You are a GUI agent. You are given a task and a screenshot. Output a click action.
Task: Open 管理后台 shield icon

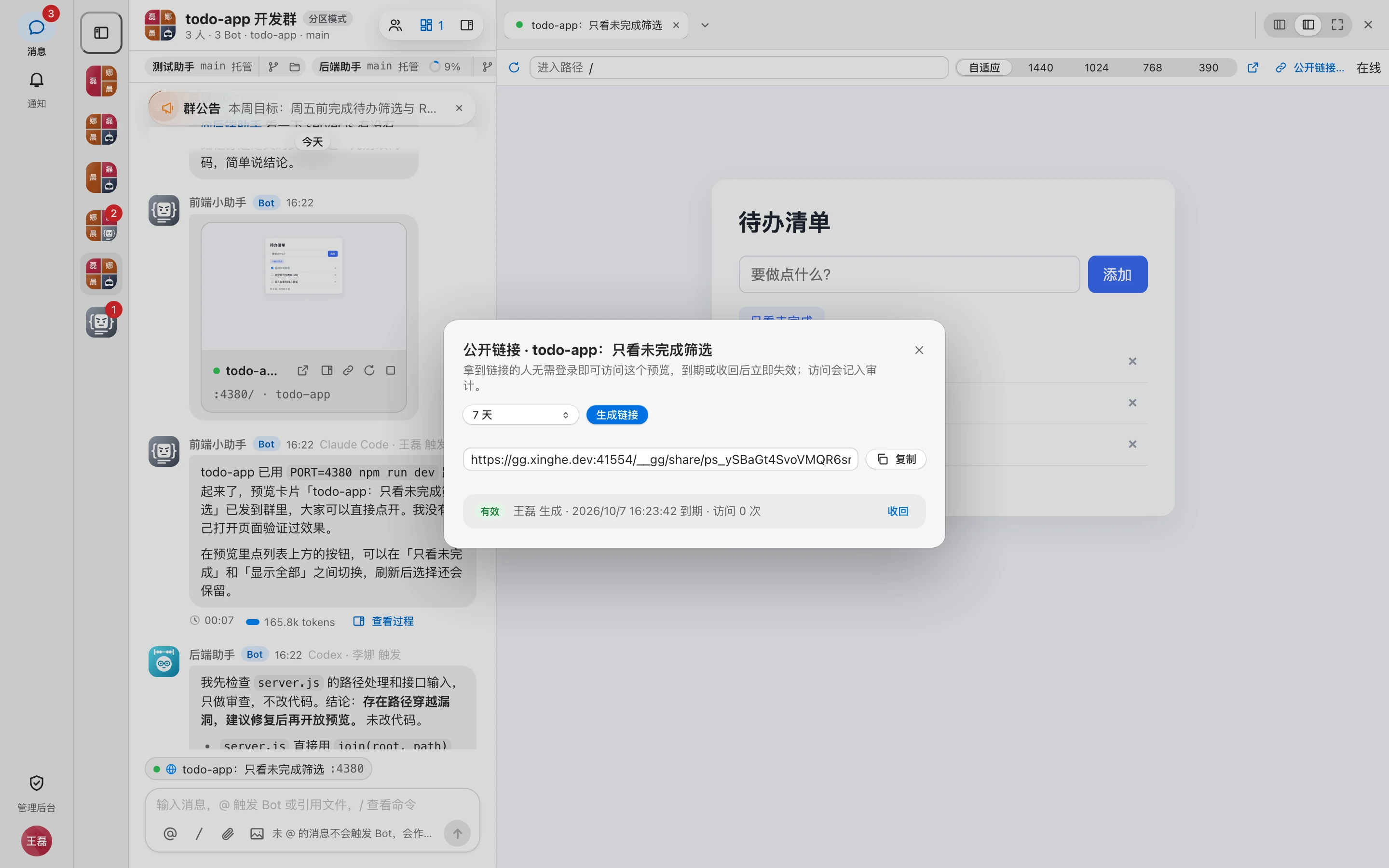36,792
